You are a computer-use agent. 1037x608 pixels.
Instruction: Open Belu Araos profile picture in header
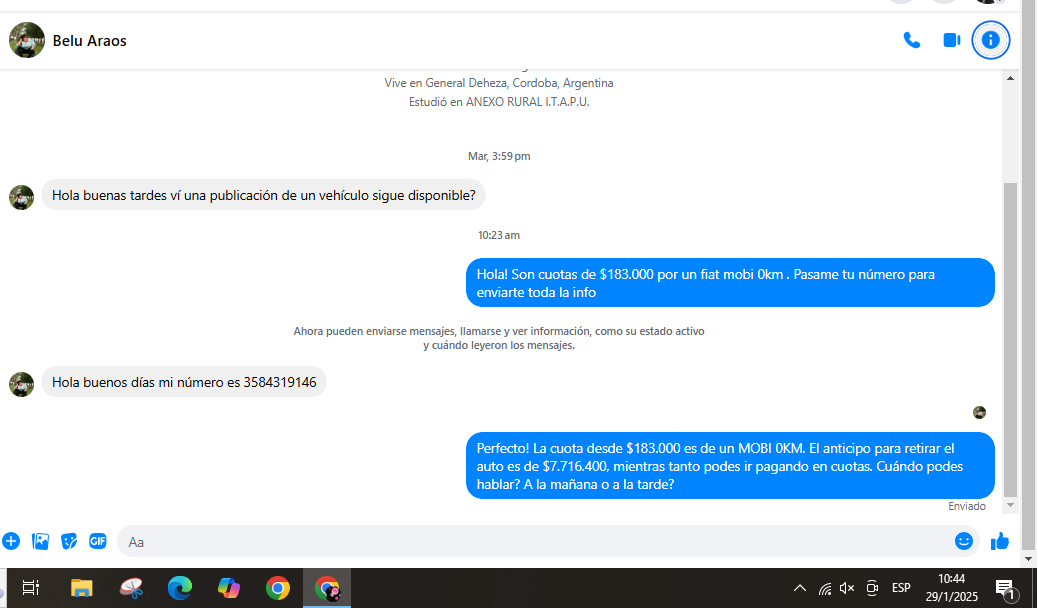coord(26,40)
